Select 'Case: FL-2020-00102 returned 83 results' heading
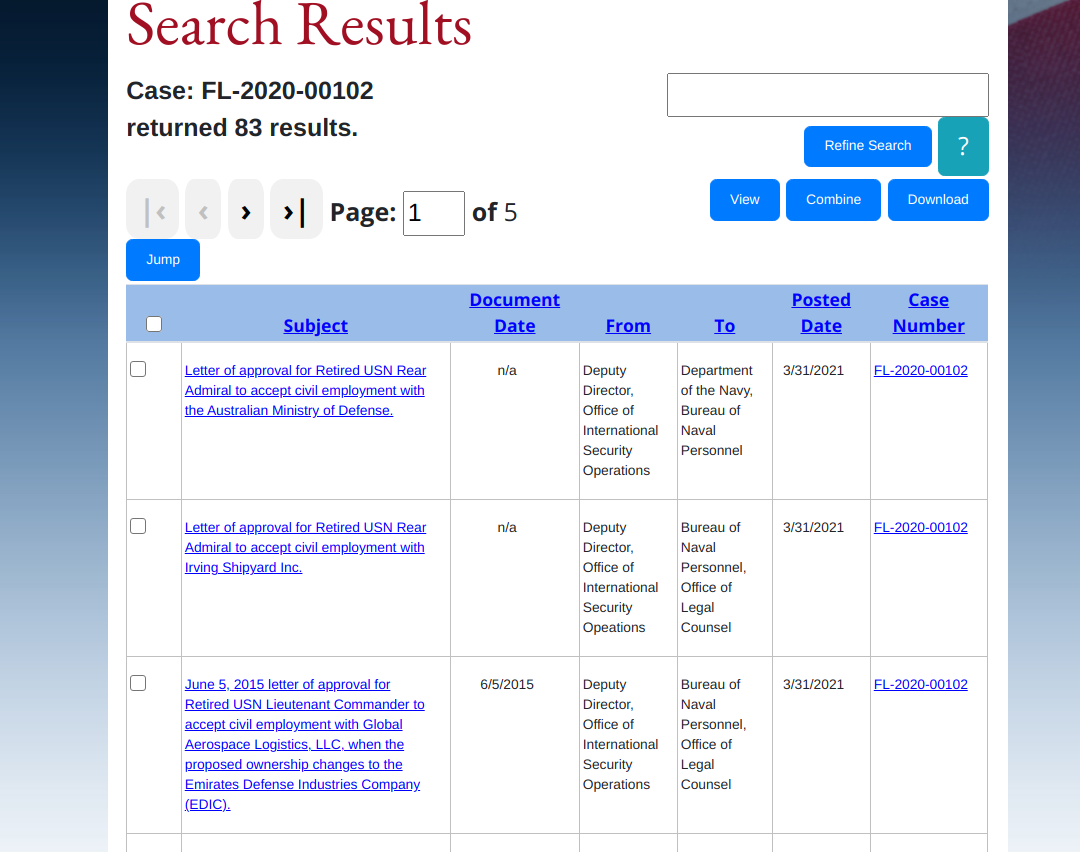Image resolution: width=1080 pixels, height=852 pixels. coord(250,110)
